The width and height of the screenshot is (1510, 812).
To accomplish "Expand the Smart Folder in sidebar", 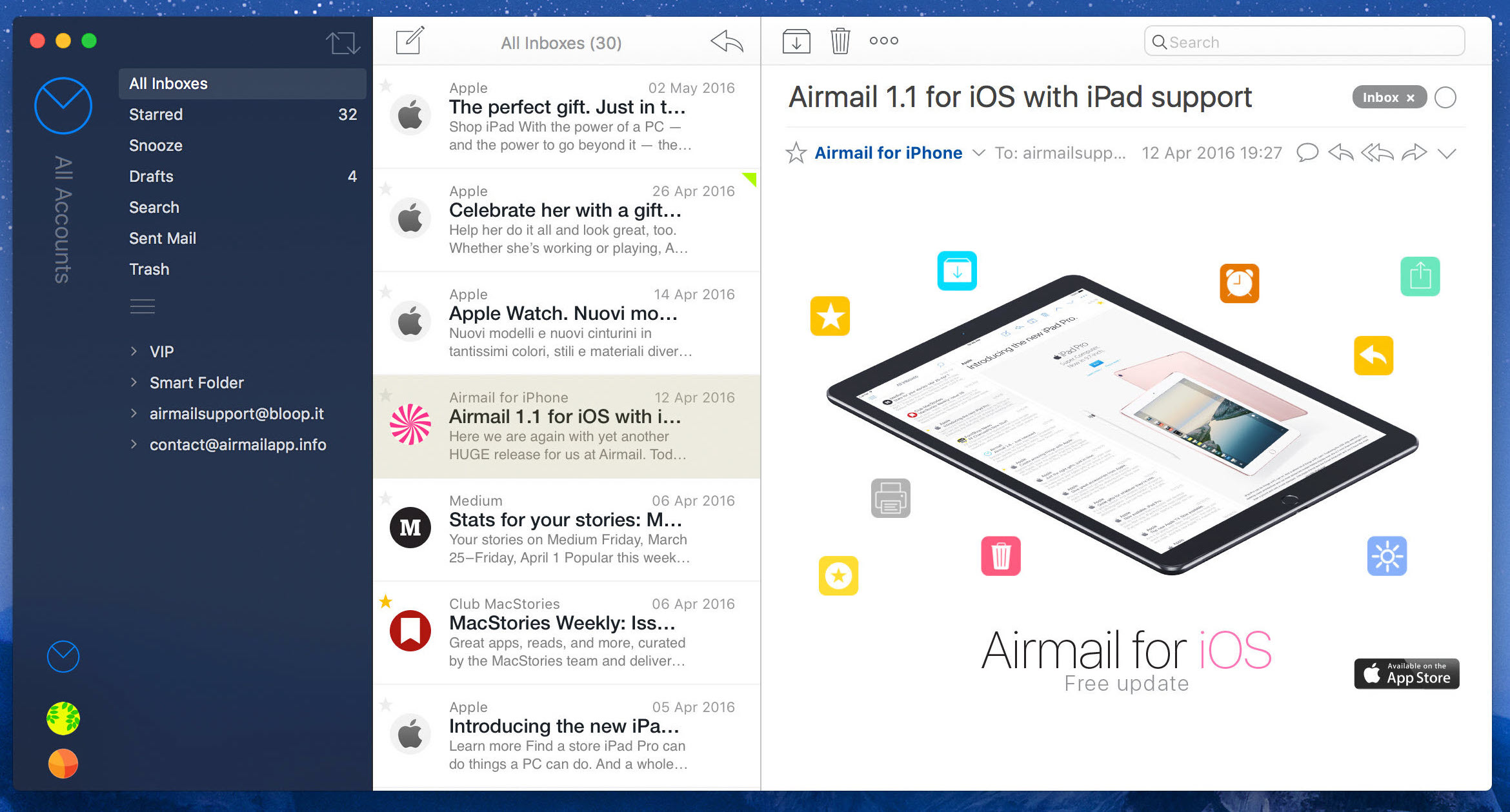I will point(135,383).
